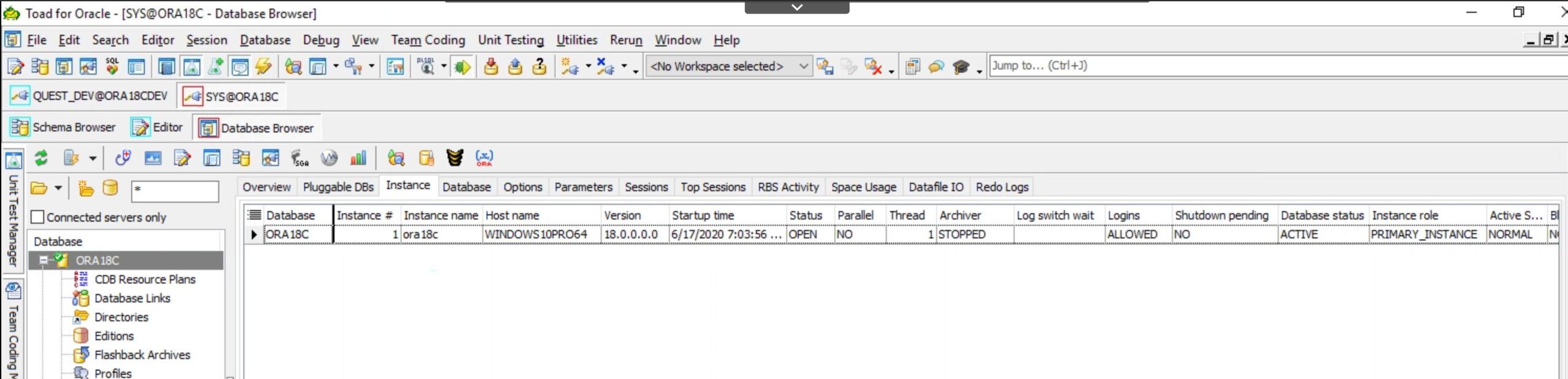Switch to the QUEST_DEV@ORA18CDEV connection tab
The height and width of the screenshot is (379, 1568).
89,96
